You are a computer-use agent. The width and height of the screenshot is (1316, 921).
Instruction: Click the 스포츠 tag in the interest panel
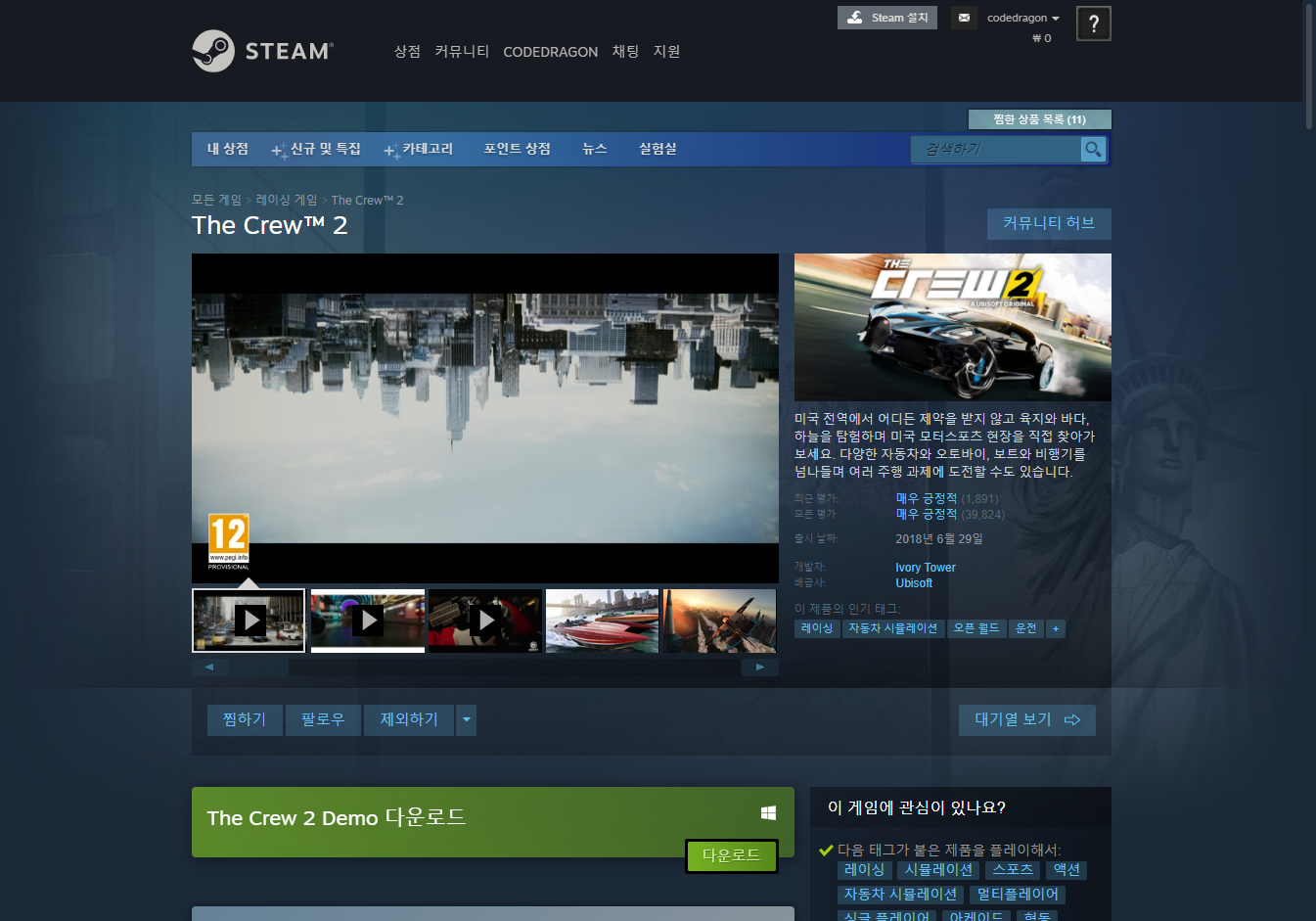(x=1013, y=869)
